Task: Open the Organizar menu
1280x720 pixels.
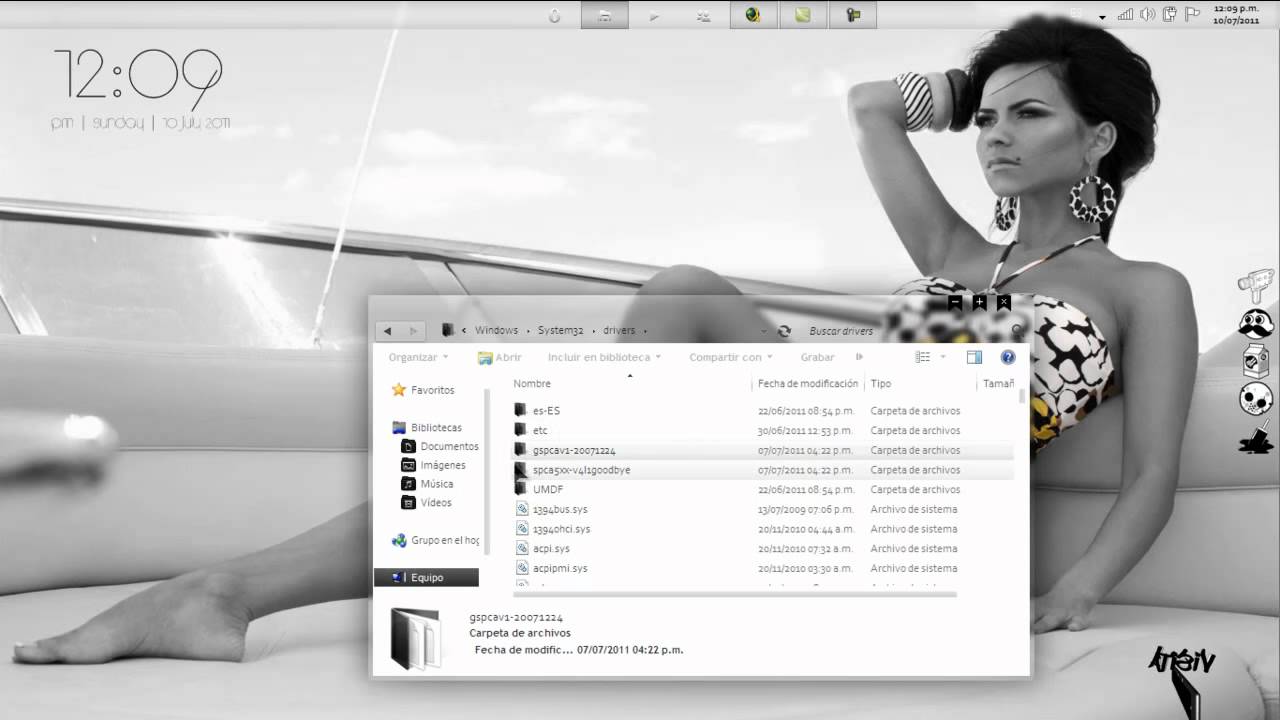Action: click(418, 357)
